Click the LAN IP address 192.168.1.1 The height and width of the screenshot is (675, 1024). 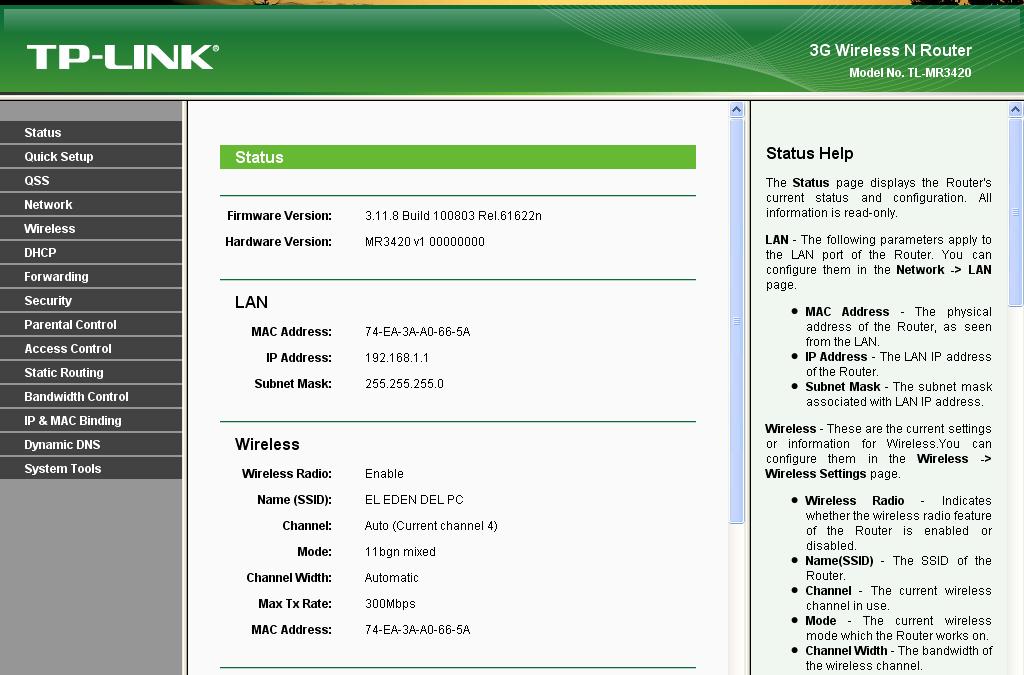pyautogui.click(x=396, y=358)
